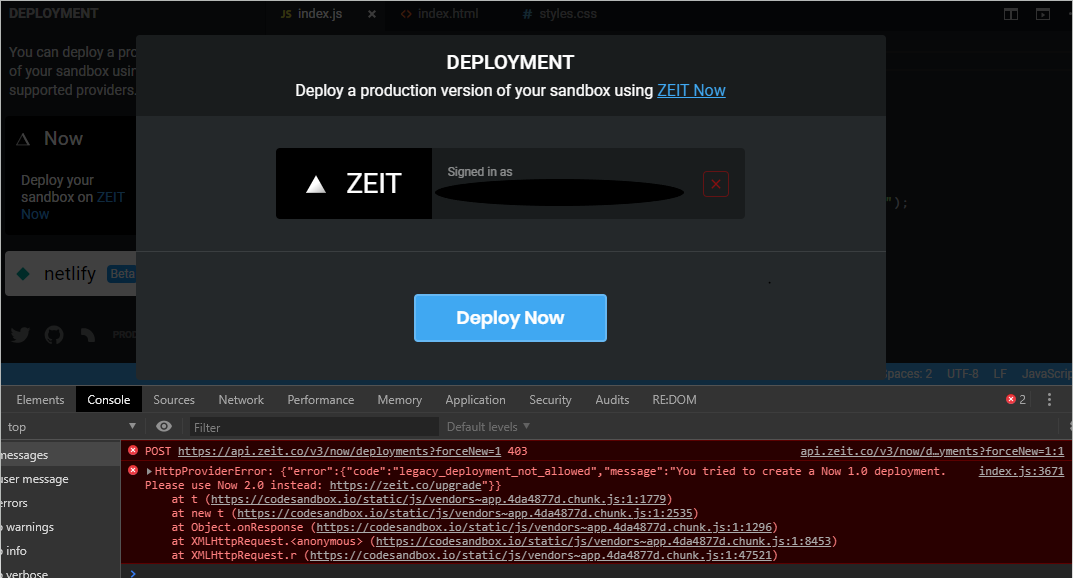Viewport: 1073px width, 578px height.
Task: Open the Network tab in DevTools
Action: [x=241, y=399]
